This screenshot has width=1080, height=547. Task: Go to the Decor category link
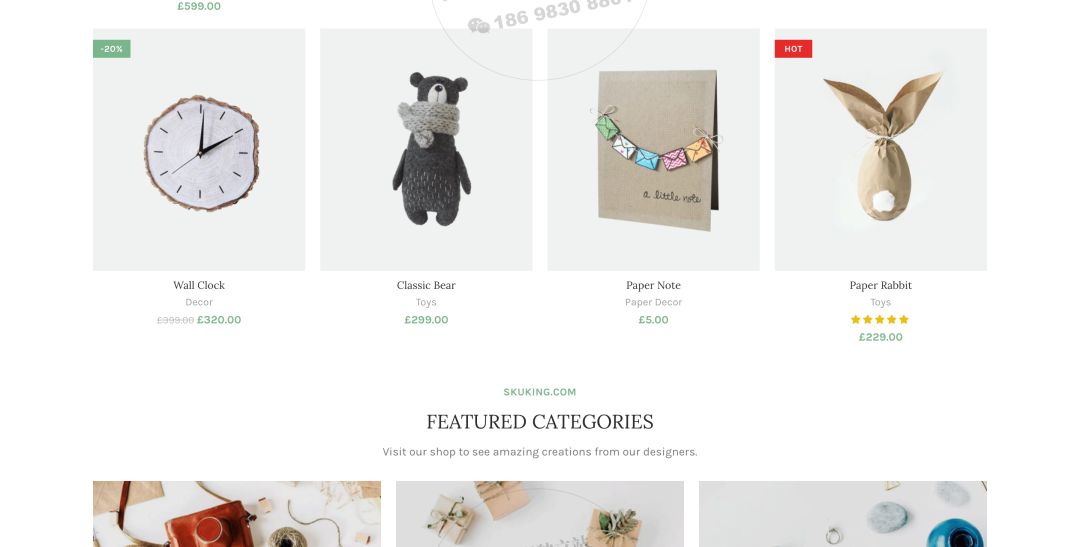[199, 302]
